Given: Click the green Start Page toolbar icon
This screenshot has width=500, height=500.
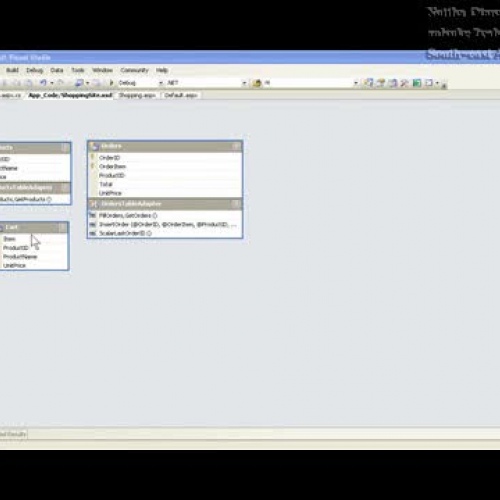Looking at the screenshot, I should coord(417,83).
